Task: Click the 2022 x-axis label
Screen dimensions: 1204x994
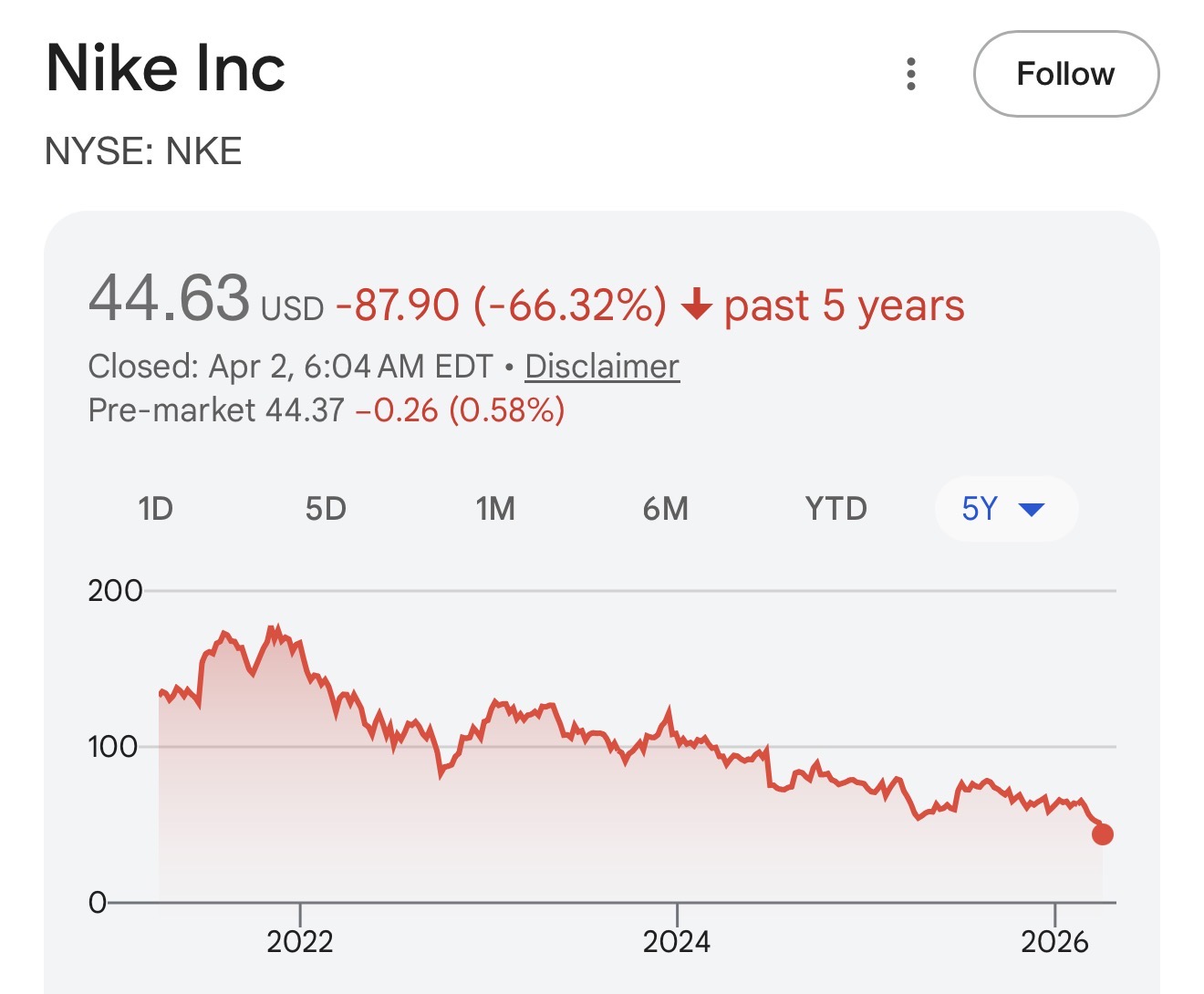Action: pos(300,940)
